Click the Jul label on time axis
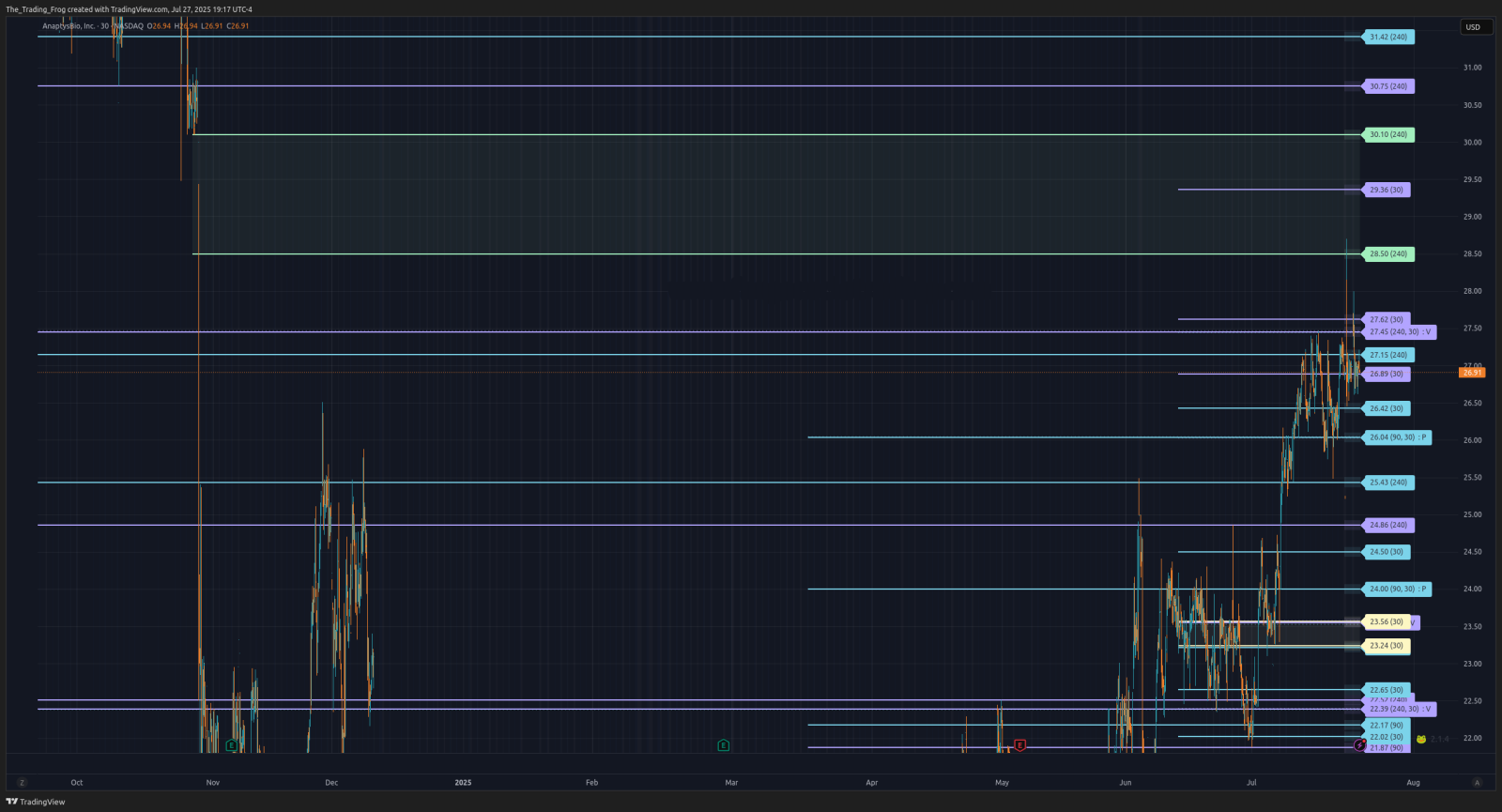 pyautogui.click(x=1251, y=782)
